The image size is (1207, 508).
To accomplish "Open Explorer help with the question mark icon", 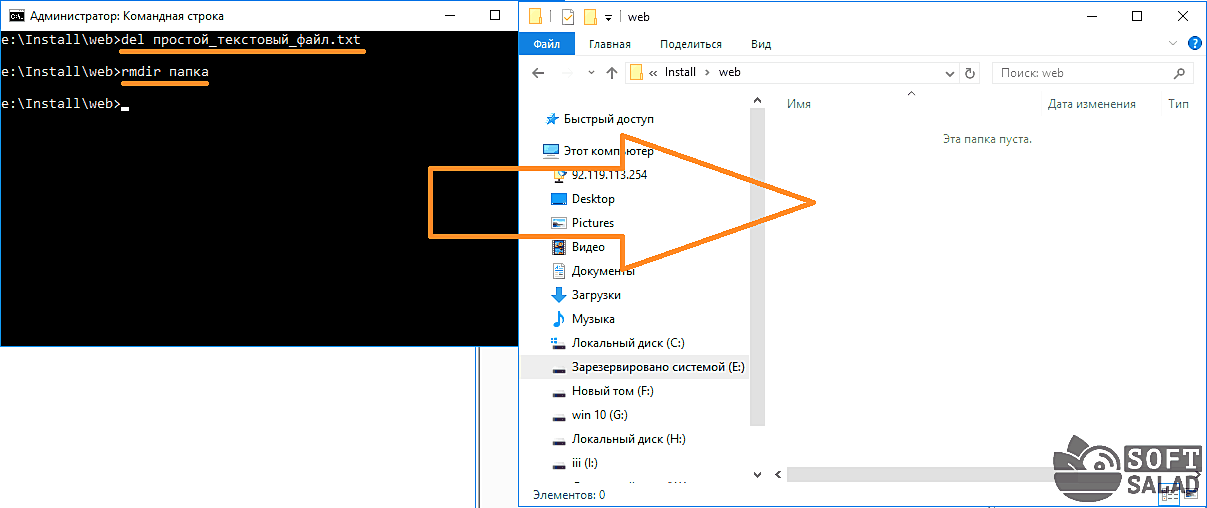I will tap(1194, 44).
